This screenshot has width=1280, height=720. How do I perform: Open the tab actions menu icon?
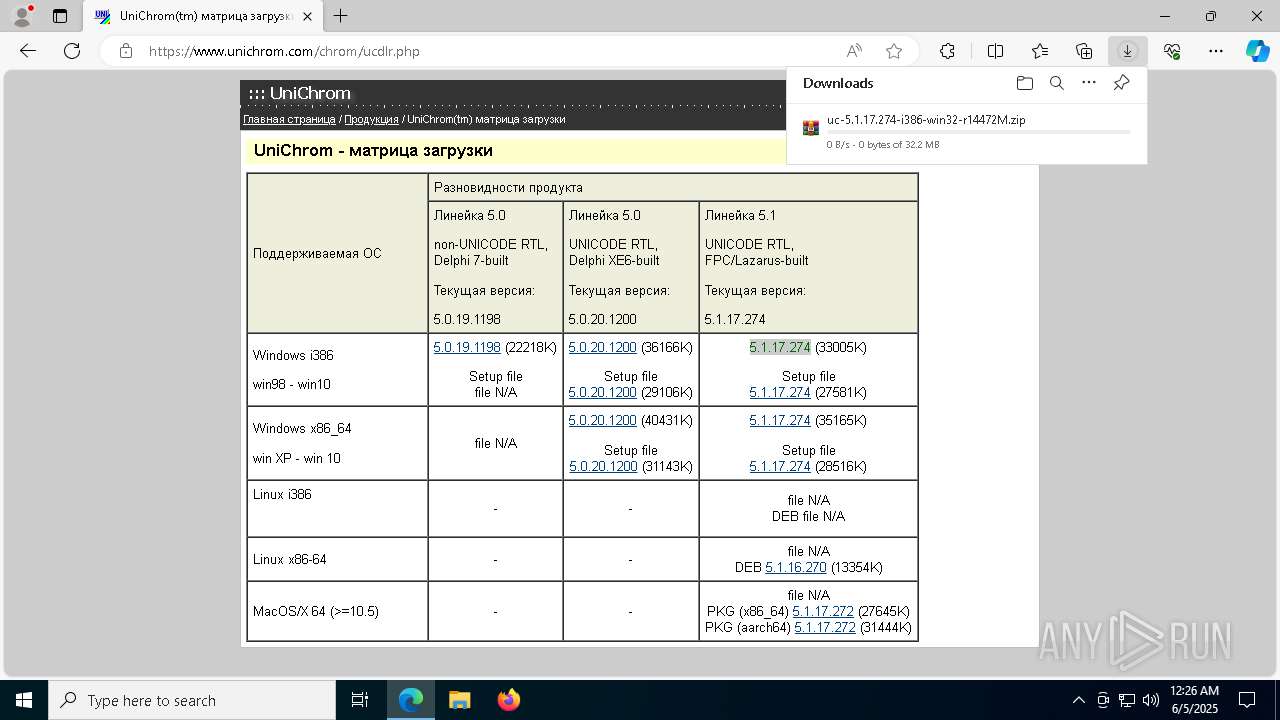coord(60,16)
